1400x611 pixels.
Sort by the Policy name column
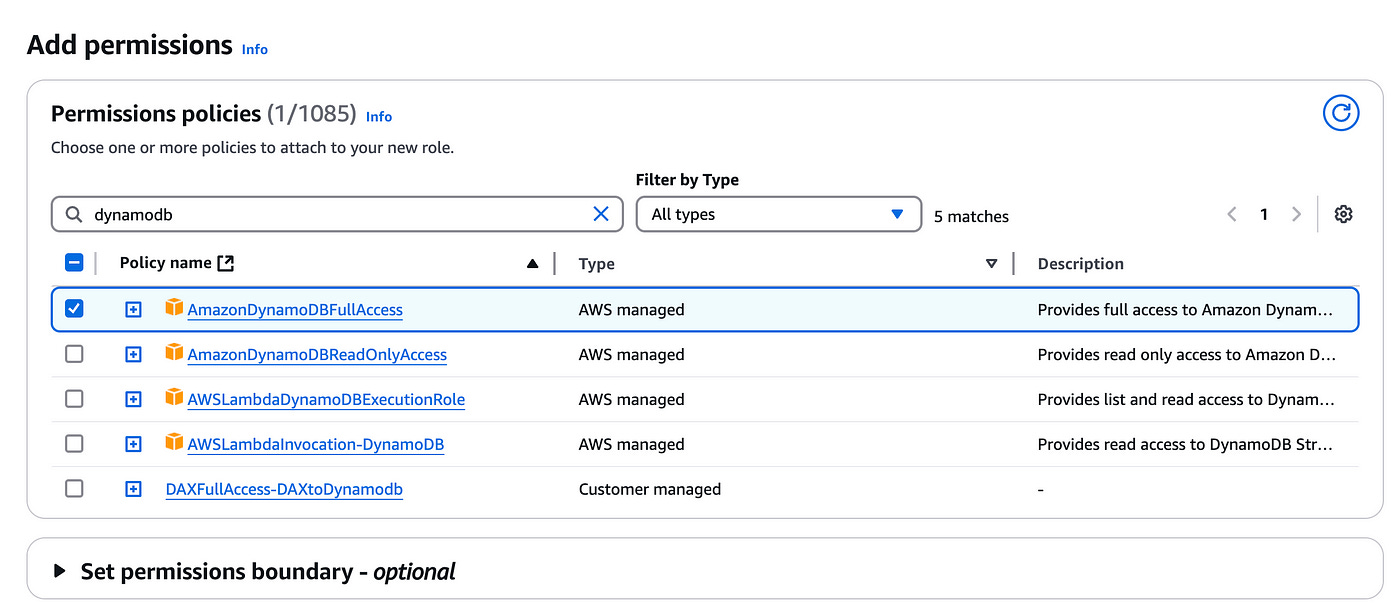pos(532,264)
